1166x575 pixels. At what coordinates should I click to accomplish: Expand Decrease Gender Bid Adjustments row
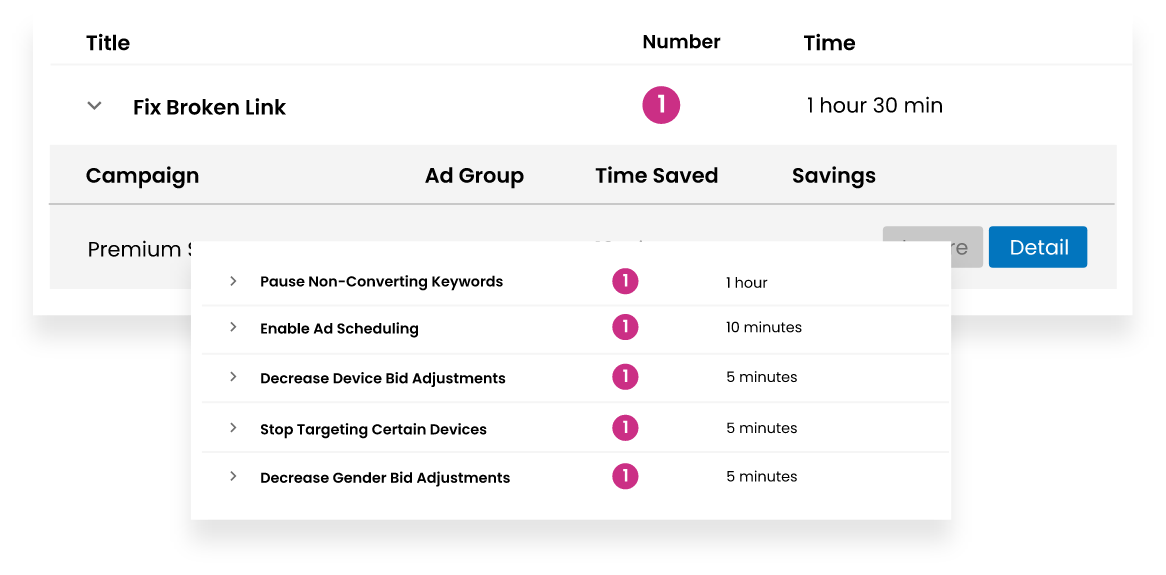pyautogui.click(x=233, y=477)
